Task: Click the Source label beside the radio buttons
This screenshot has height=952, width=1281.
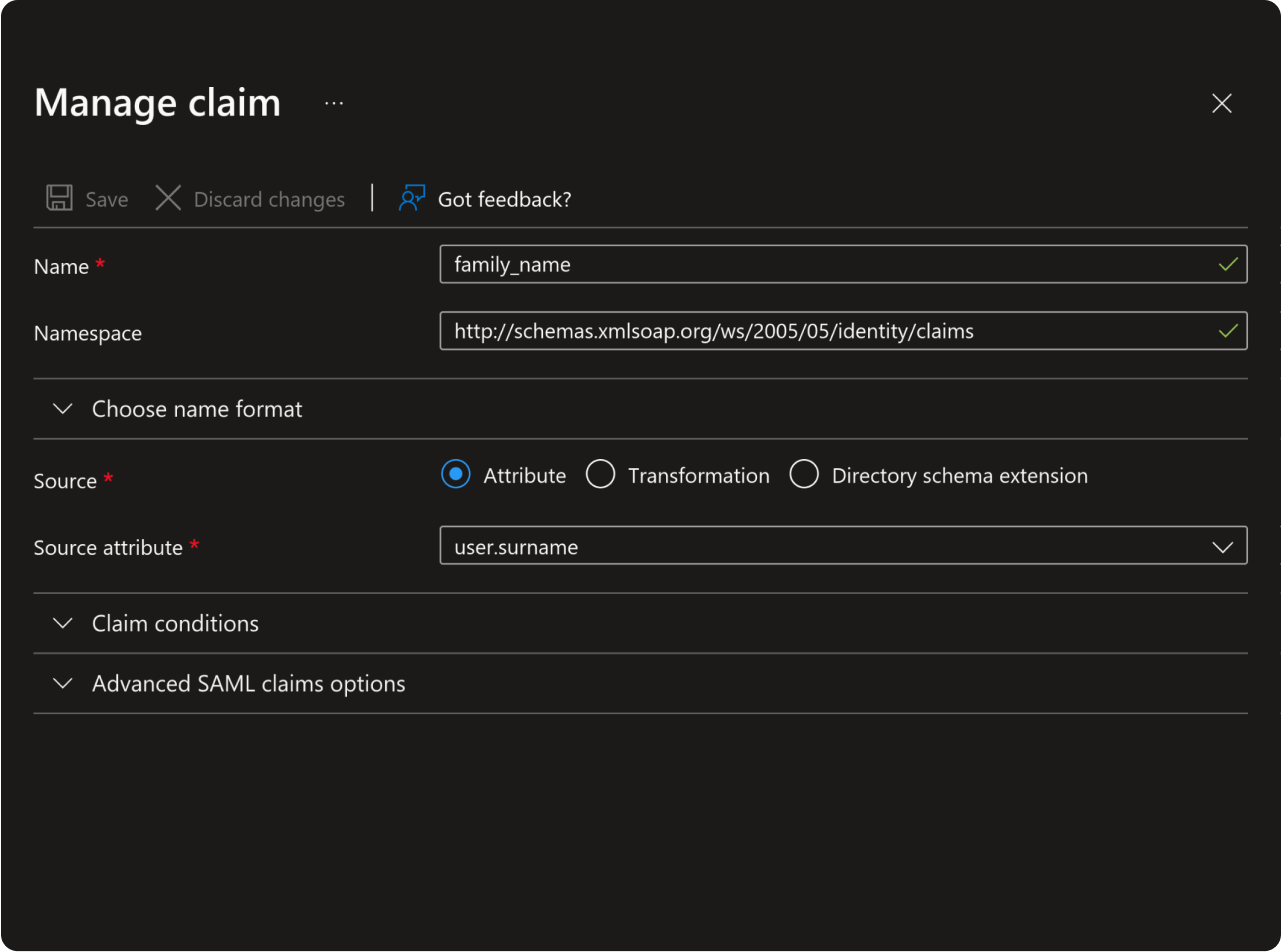Action: pos(65,481)
